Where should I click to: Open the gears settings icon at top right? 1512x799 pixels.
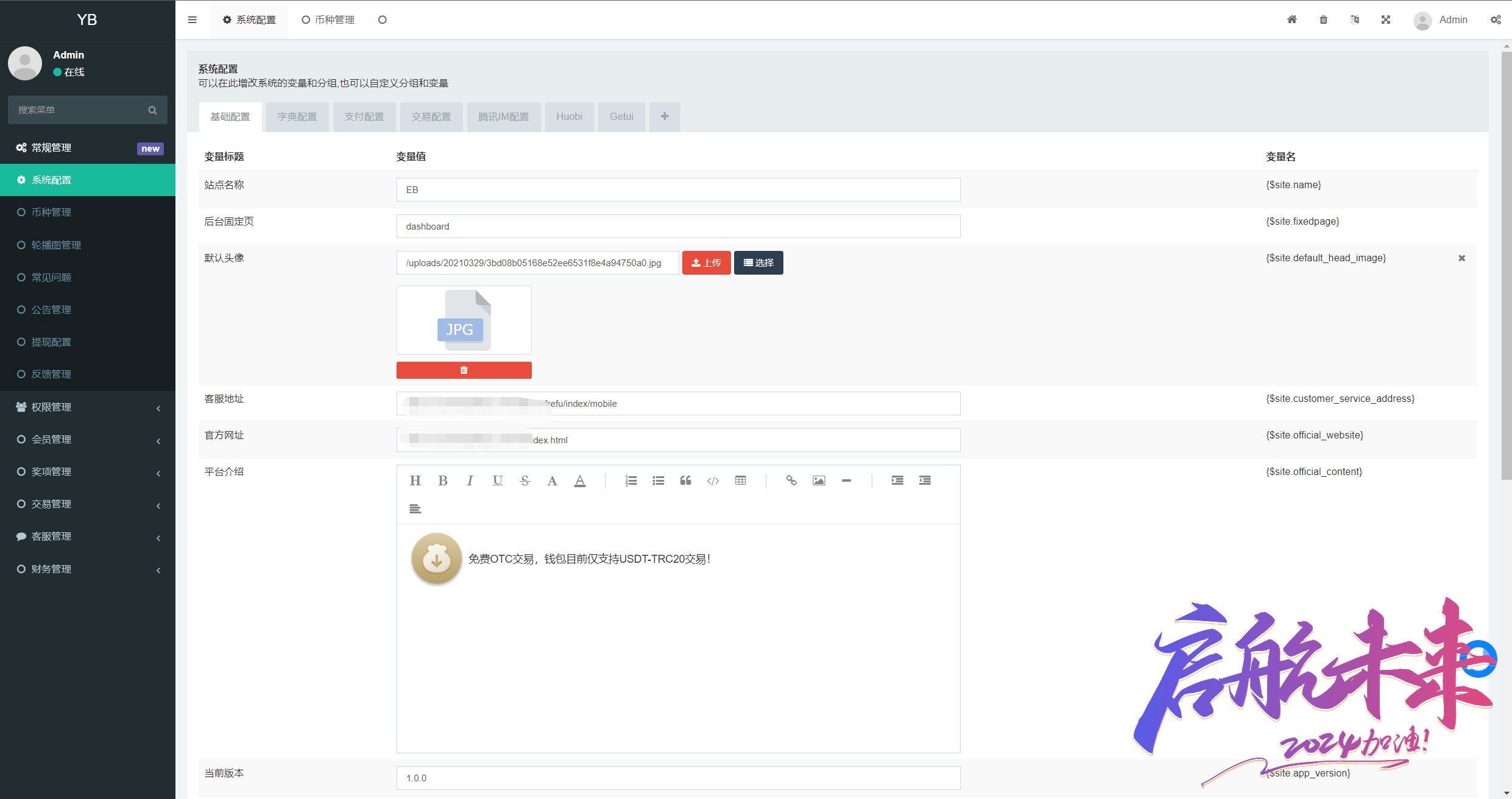(1496, 19)
